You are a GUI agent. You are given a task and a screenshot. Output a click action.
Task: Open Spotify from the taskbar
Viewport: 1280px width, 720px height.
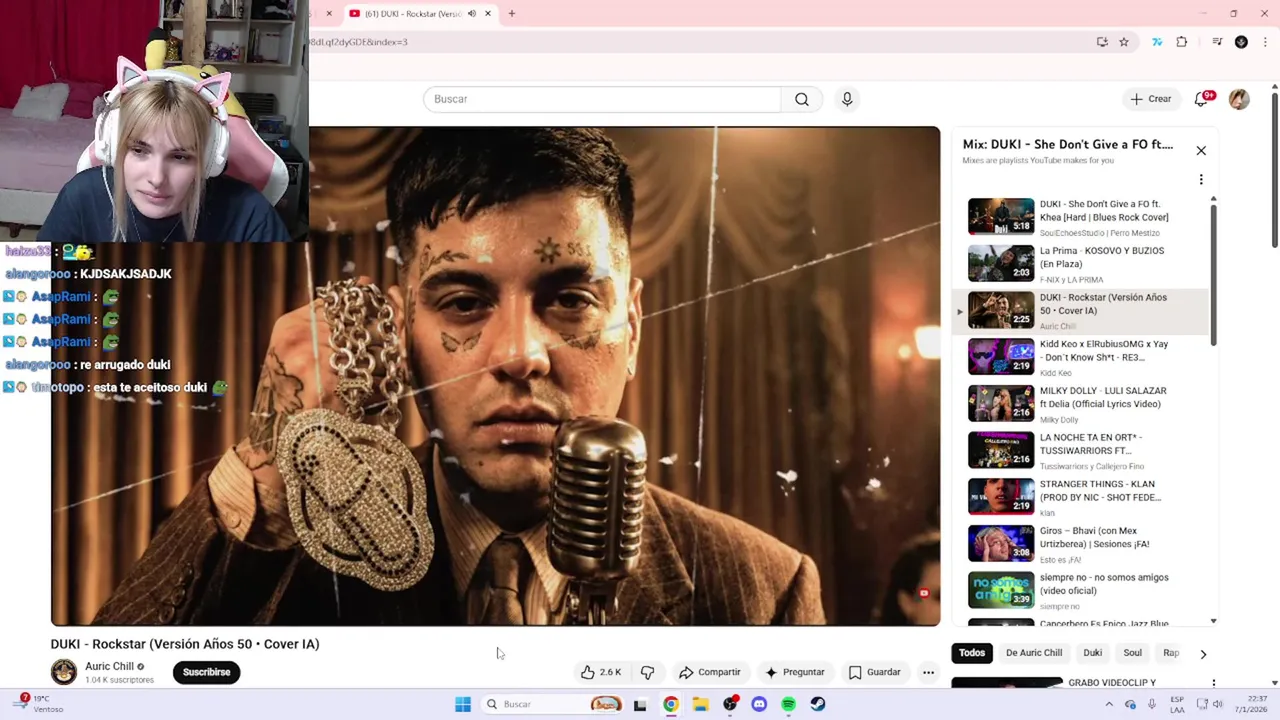coord(788,704)
